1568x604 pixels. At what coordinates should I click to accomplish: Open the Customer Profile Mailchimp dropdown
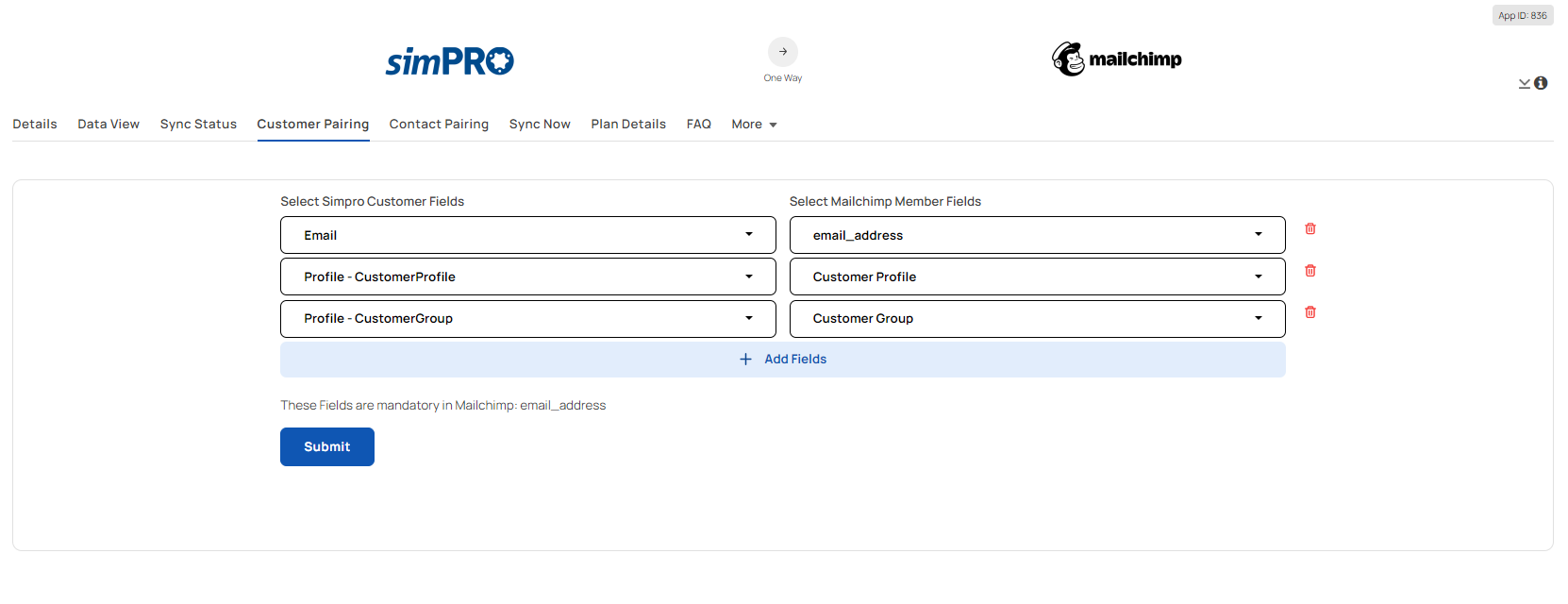[1038, 277]
